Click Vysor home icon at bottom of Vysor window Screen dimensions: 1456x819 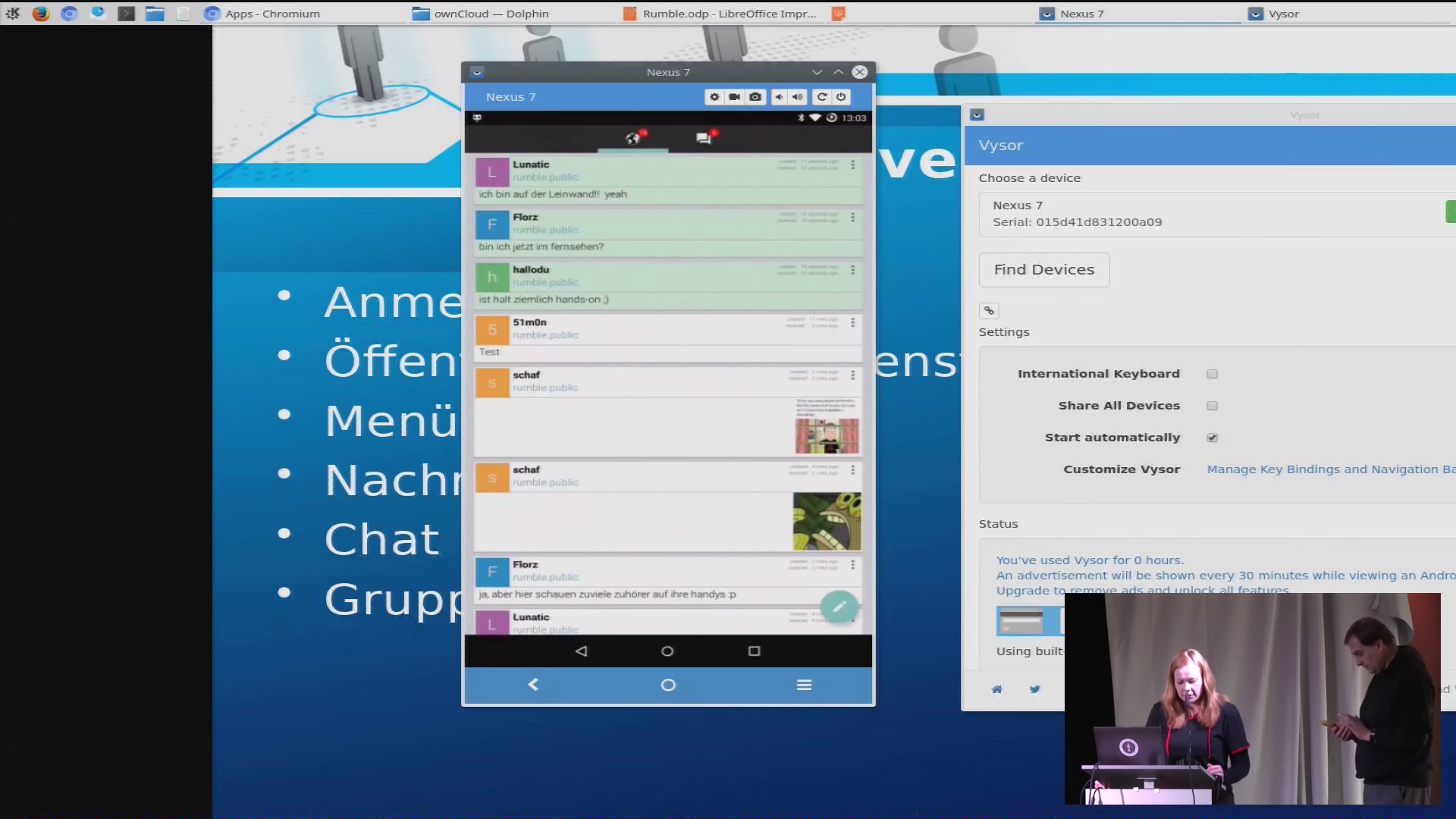(x=996, y=689)
